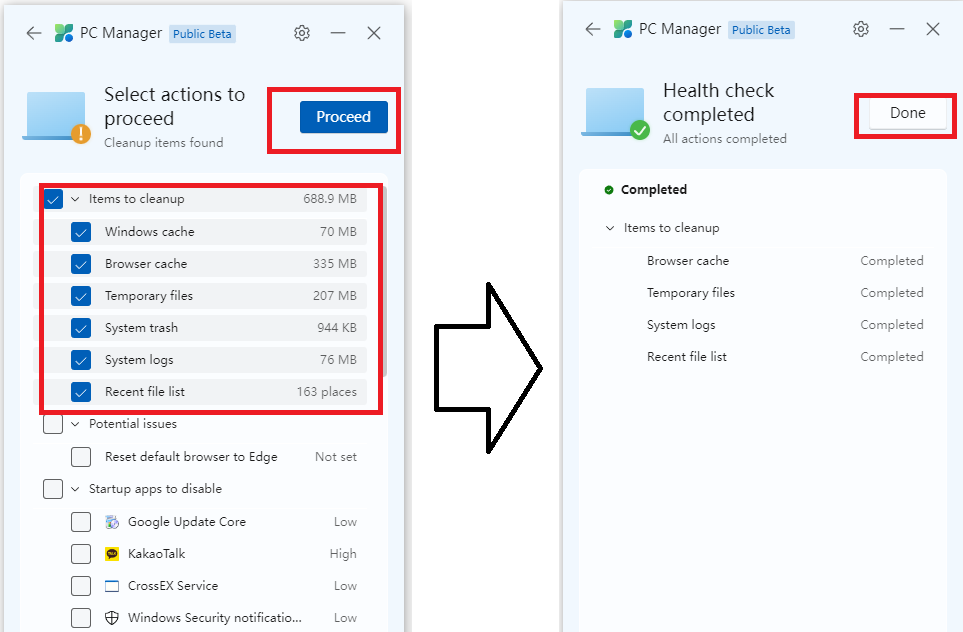
Task: Check Reset default browser to Edge
Action: point(81,457)
